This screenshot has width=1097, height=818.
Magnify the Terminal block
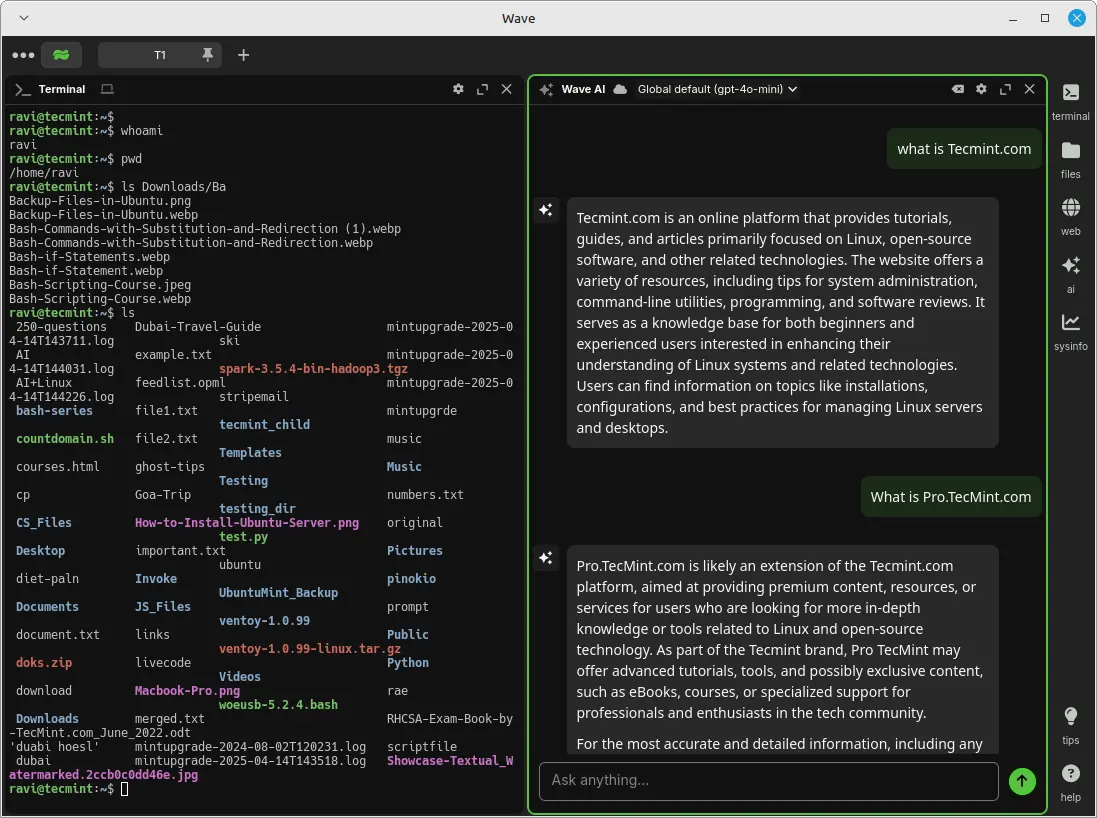pos(483,89)
